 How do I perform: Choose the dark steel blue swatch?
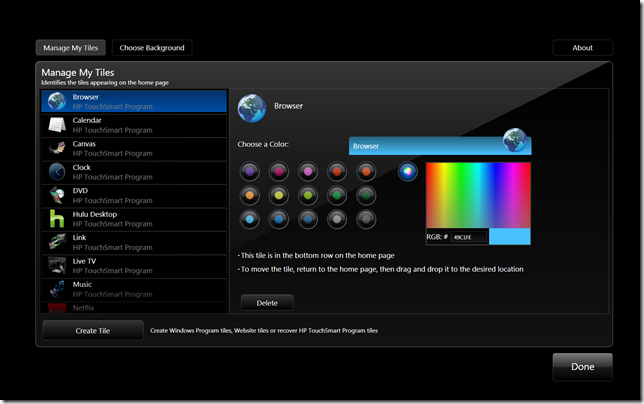(308, 219)
